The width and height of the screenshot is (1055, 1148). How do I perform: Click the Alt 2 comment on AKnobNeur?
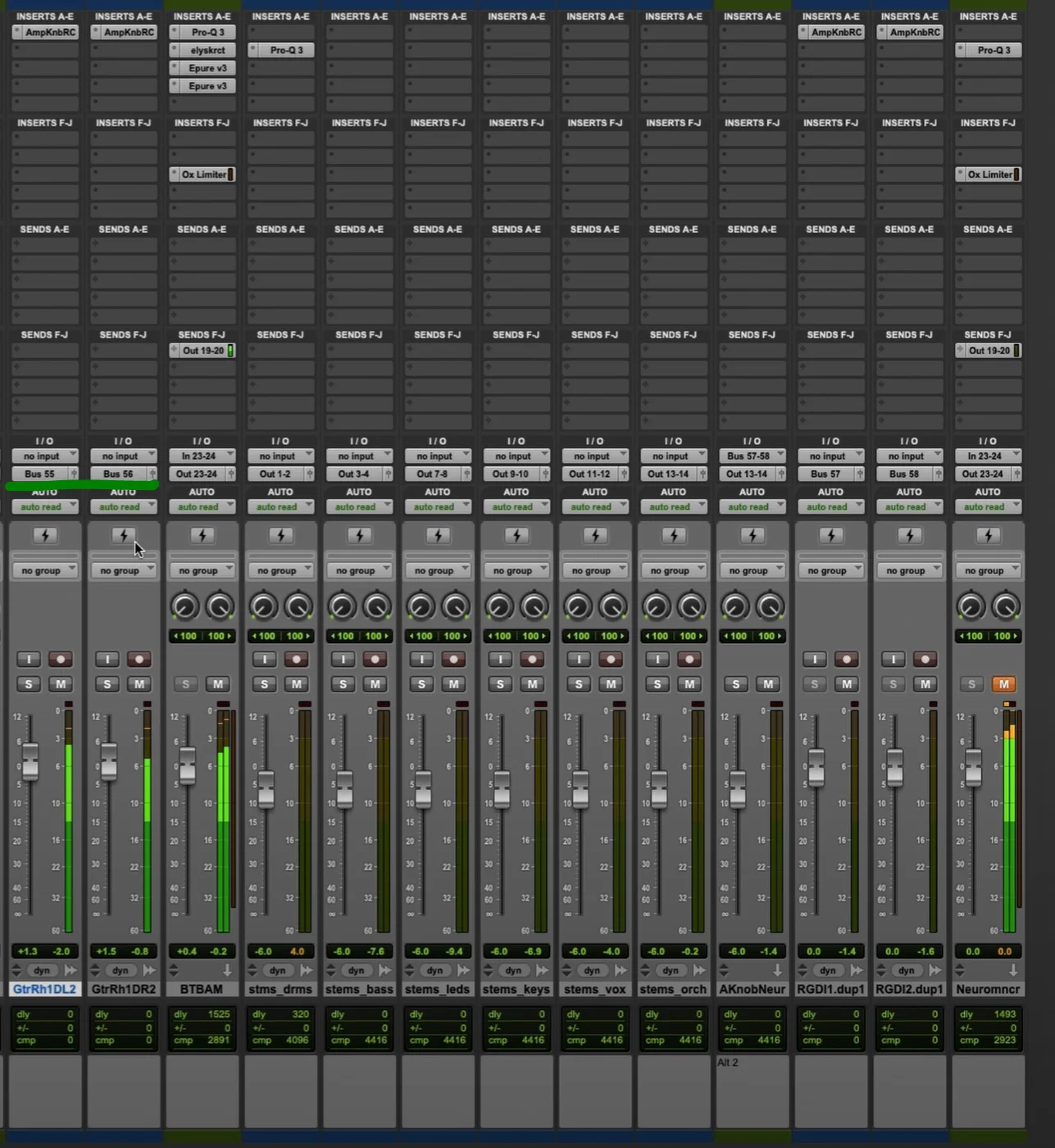(x=728, y=1062)
